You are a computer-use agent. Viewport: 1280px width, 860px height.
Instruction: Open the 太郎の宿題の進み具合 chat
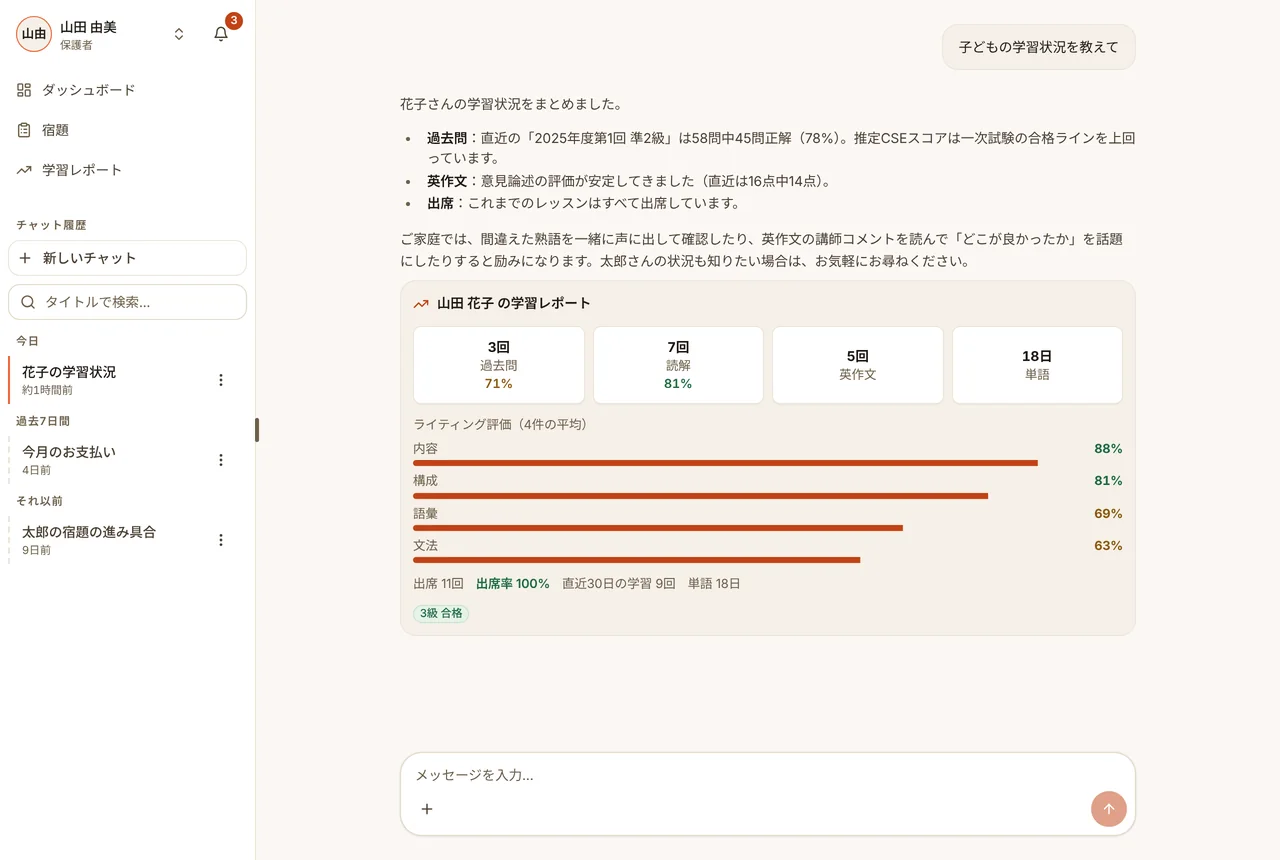pos(110,540)
